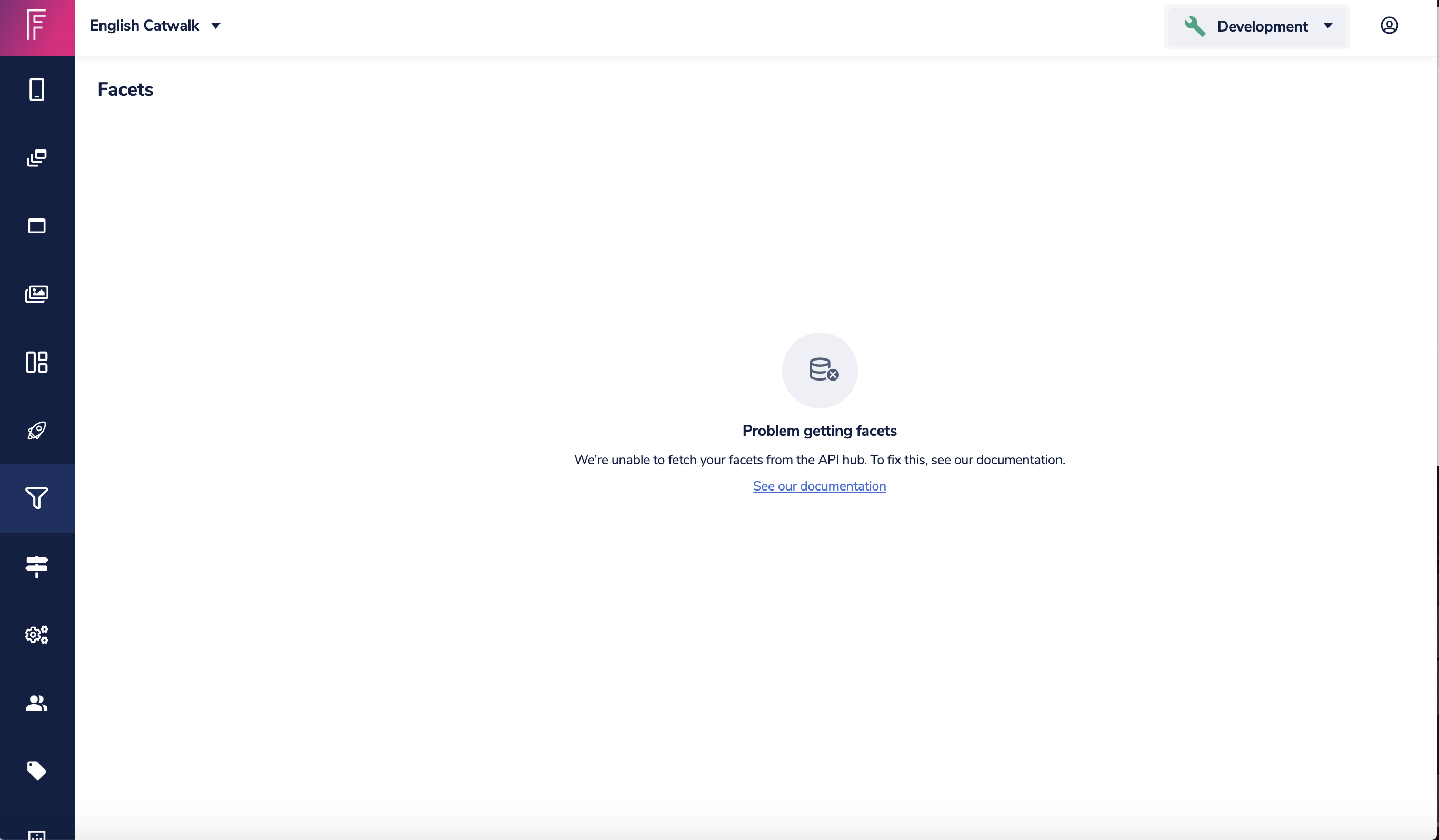Follow the See our documentation link
Image resolution: width=1439 pixels, height=840 pixels.
coord(819,486)
